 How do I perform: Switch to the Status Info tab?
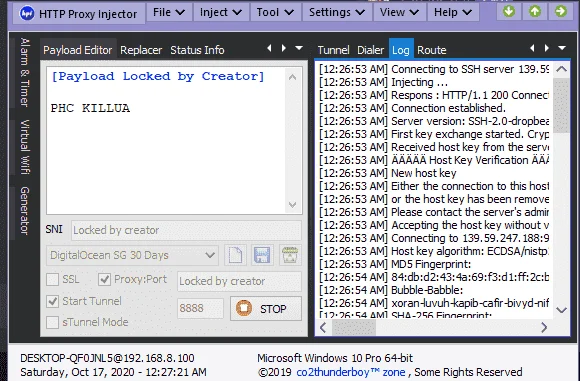(197, 50)
